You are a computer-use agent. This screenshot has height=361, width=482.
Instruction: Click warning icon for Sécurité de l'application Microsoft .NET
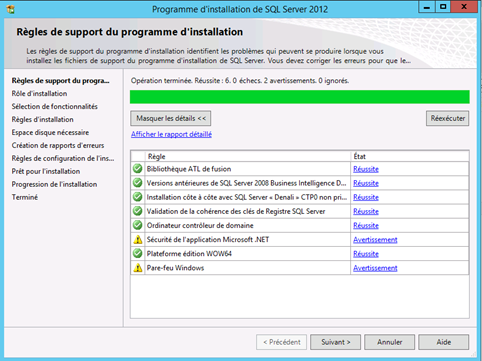137,239
